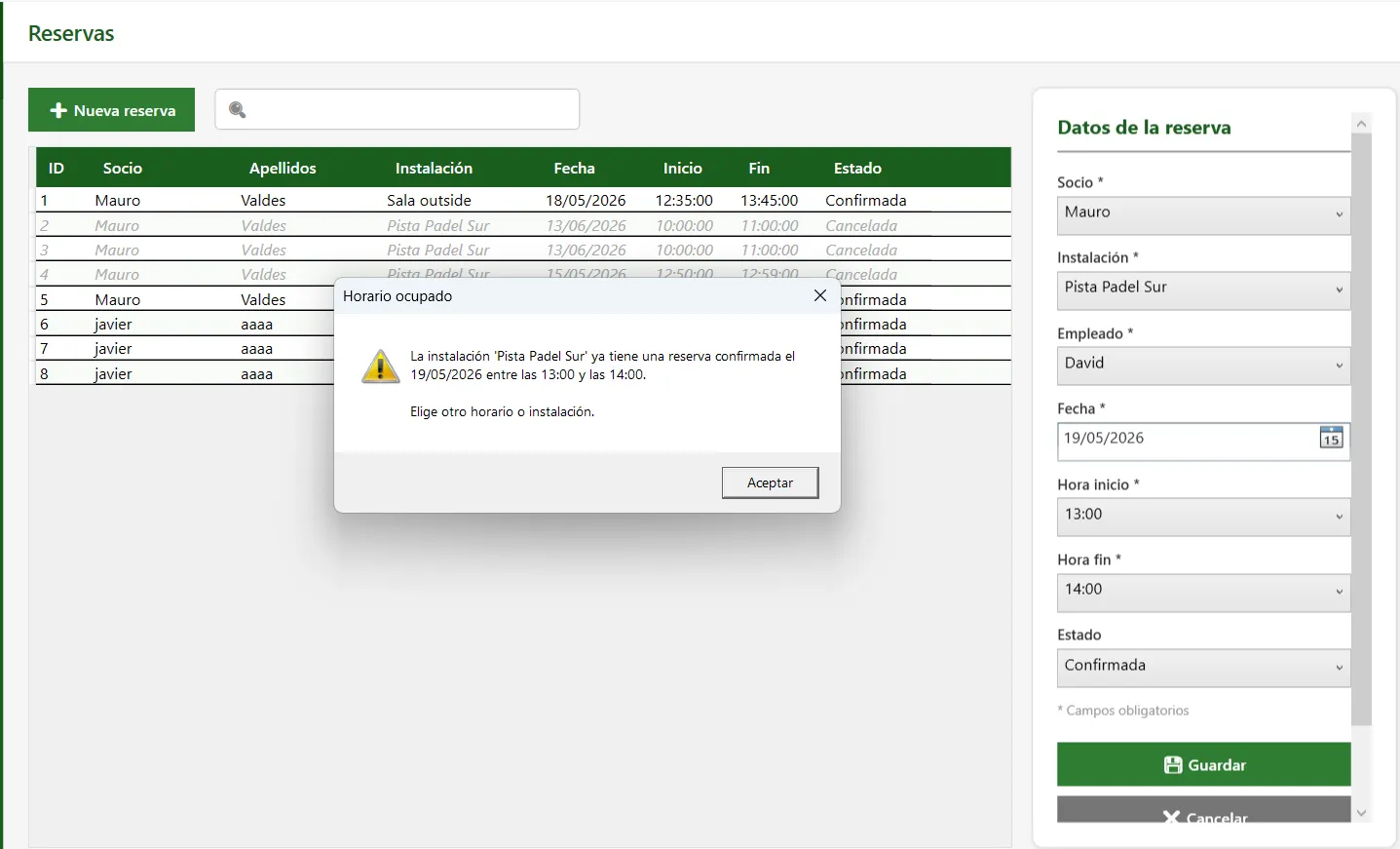
Task: Select 'javier' in reservation row 6
Action: point(113,324)
